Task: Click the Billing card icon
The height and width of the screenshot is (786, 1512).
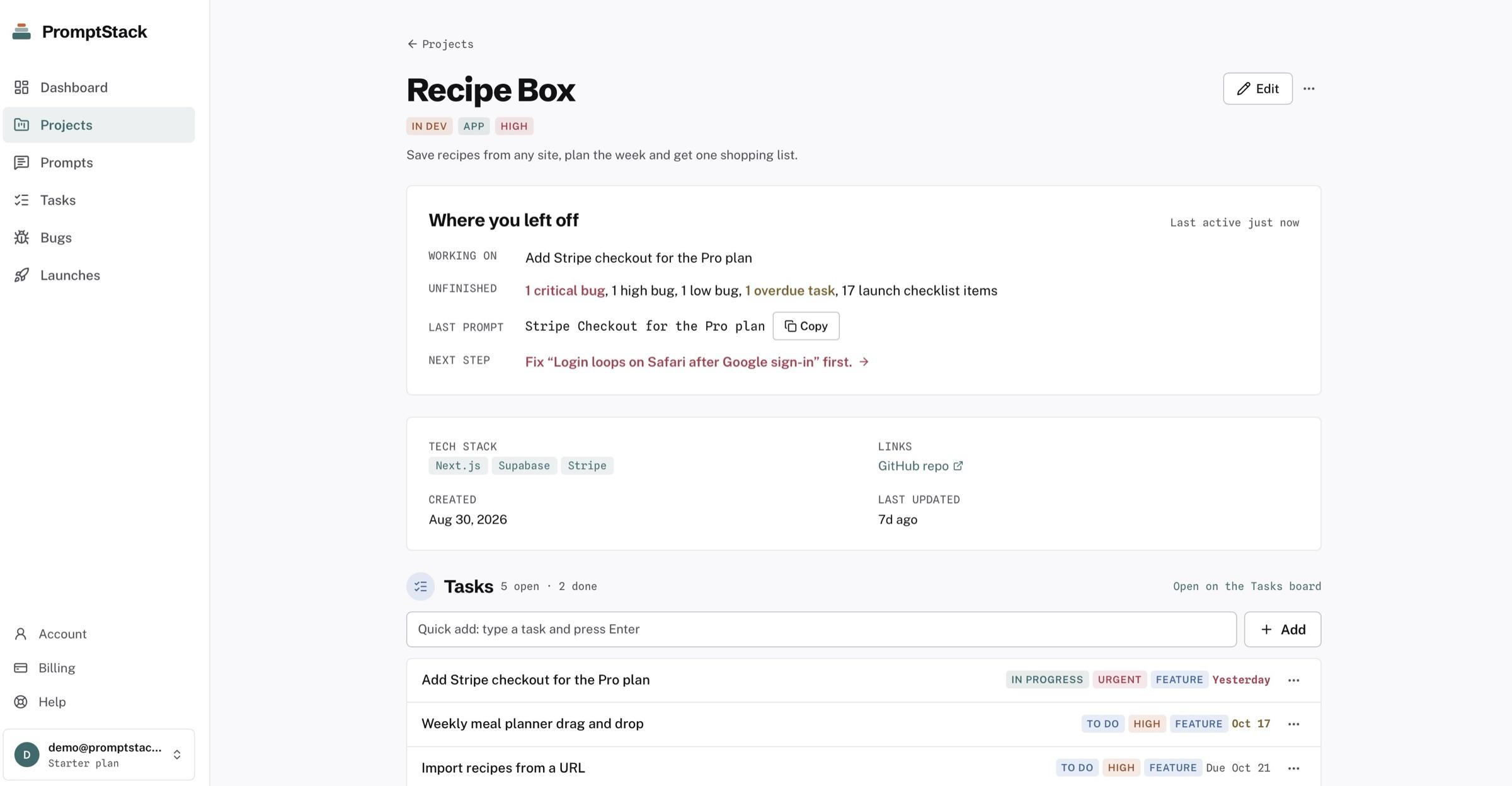Action: tap(21, 668)
